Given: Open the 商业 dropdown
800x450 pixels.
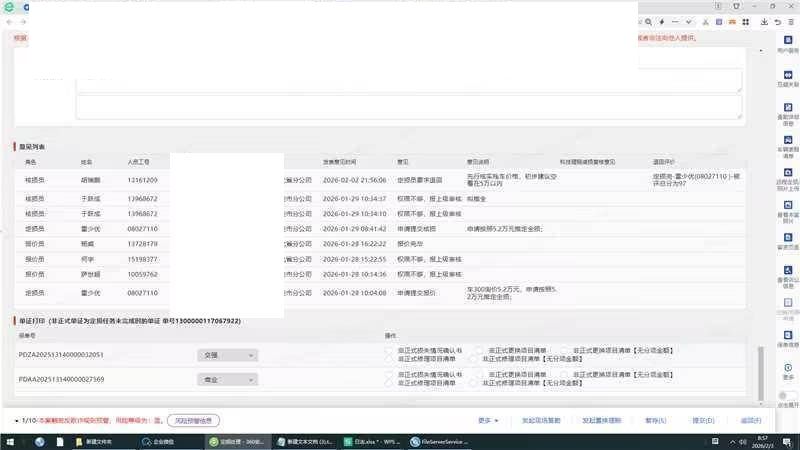Looking at the screenshot, I should point(227,380).
